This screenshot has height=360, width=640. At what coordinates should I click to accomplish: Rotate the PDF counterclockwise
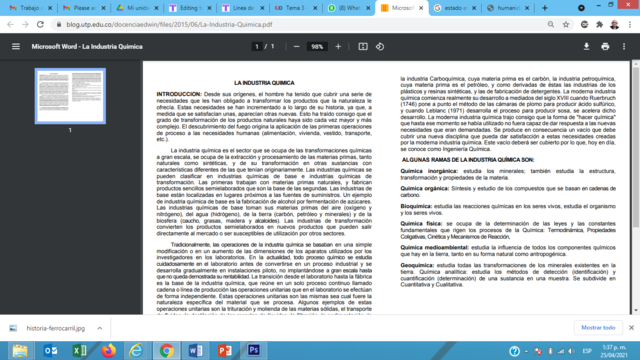point(380,47)
